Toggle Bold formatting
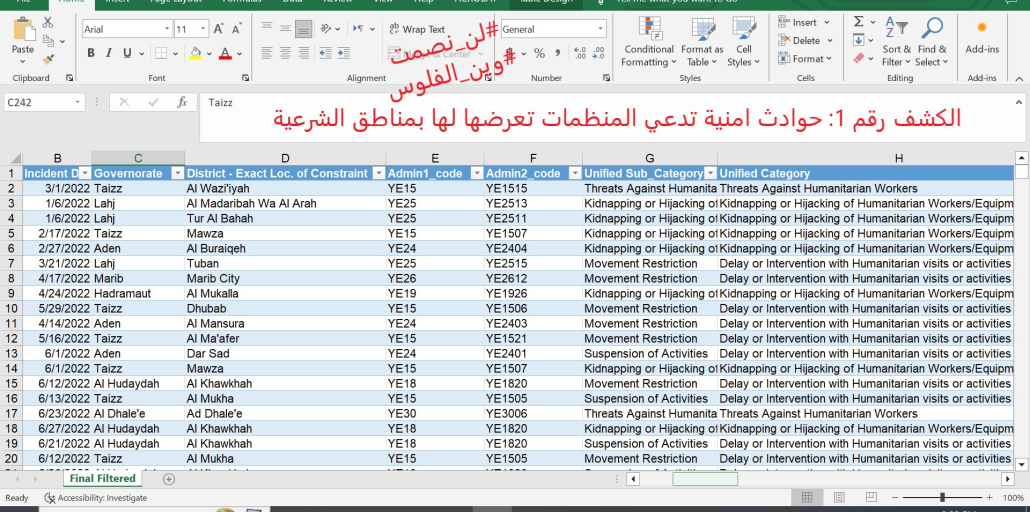The height and width of the screenshot is (512, 1030). (x=91, y=53)
